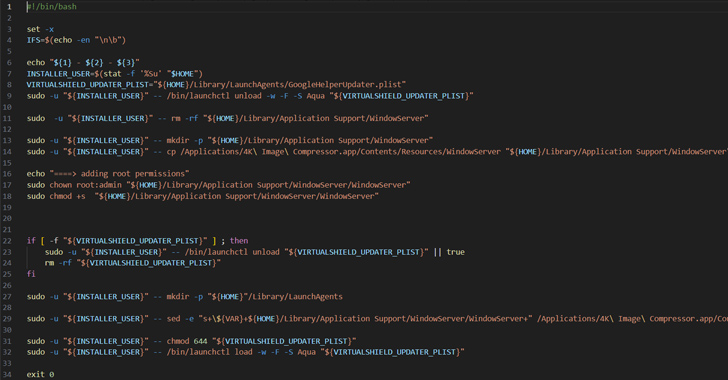The width and height of the screenshot is (728, 380).
Task: Click the 'set -x' command on line 3
Action: pos(40,29)
